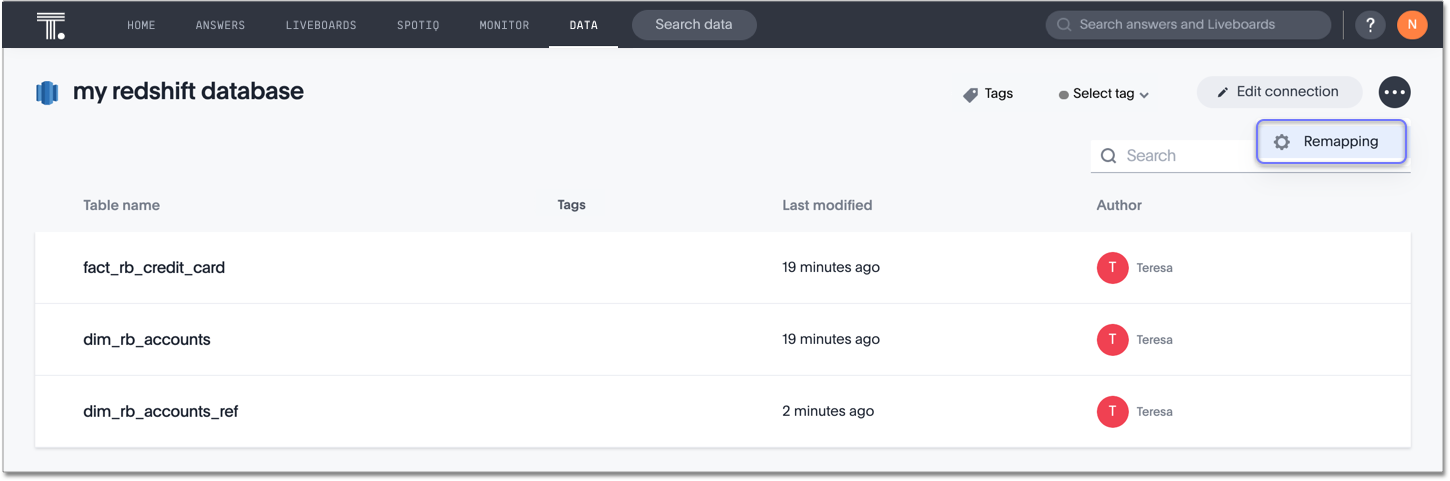Image resolution: width=1450 pixels, height=481 pixels.
Task: Open the Liveboards tab
Action: [321, 25]
